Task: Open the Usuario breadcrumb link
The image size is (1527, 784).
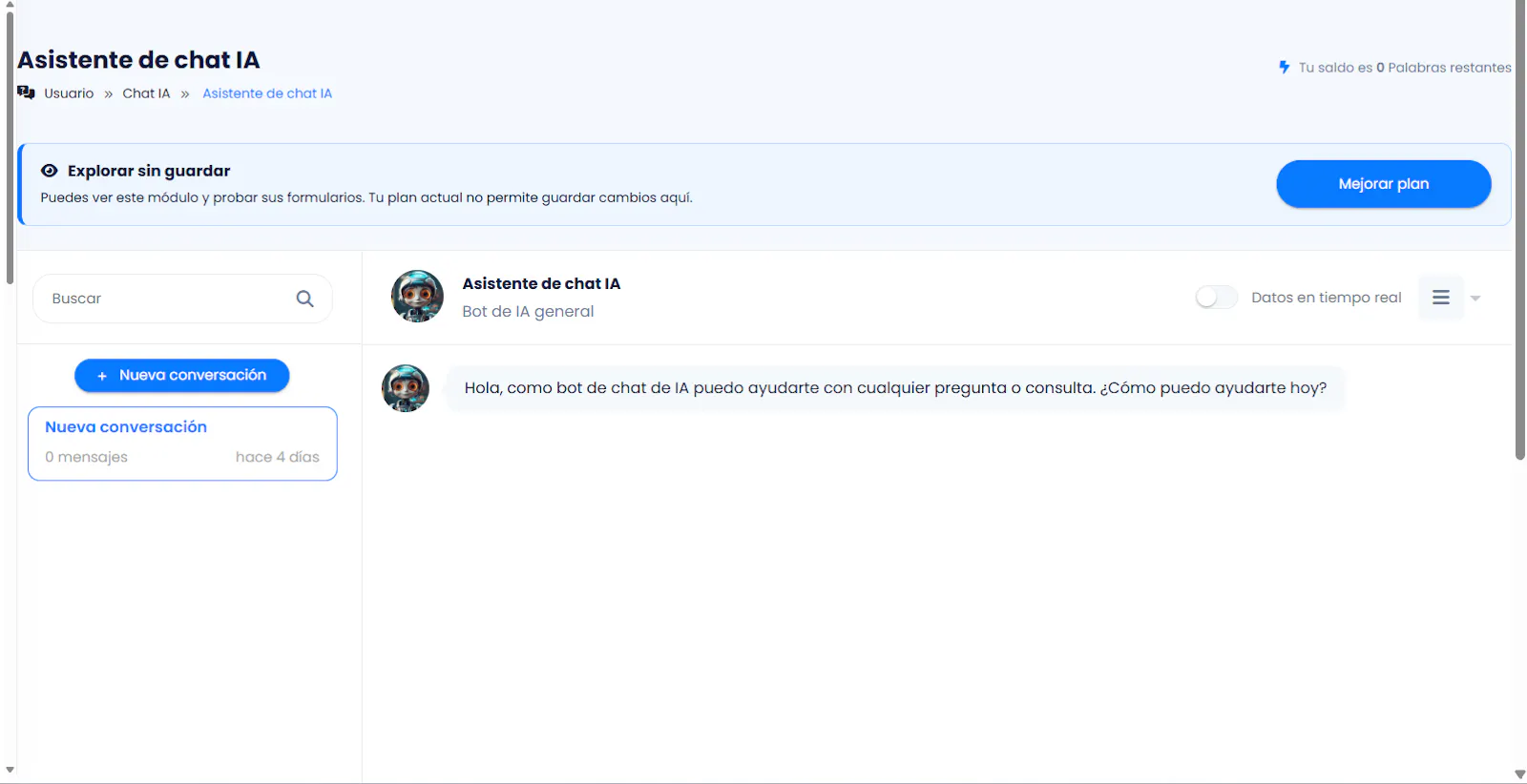Action: [x=69, y=93]
